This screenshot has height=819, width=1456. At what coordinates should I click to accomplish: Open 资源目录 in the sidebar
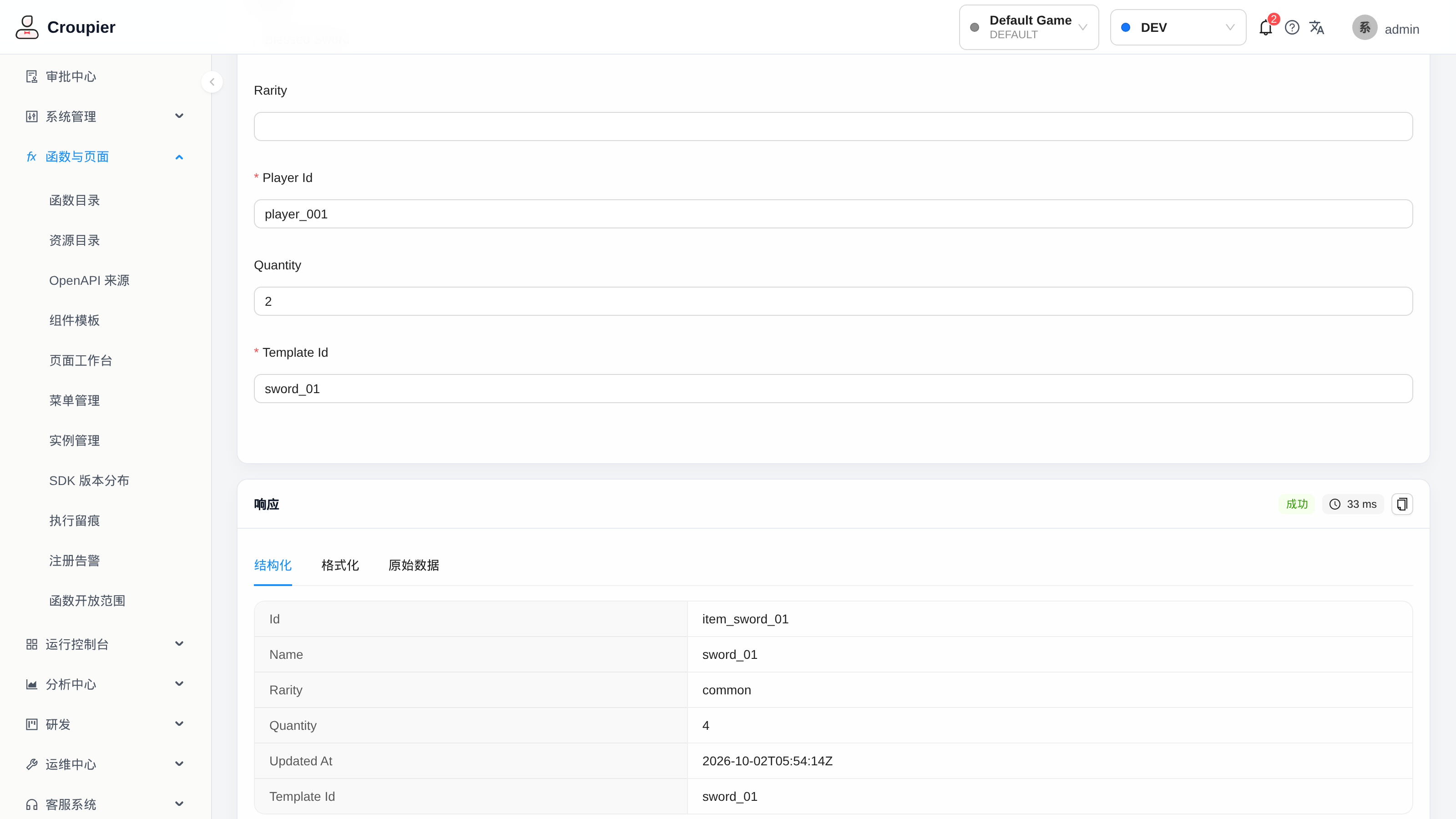coord(75,241)
